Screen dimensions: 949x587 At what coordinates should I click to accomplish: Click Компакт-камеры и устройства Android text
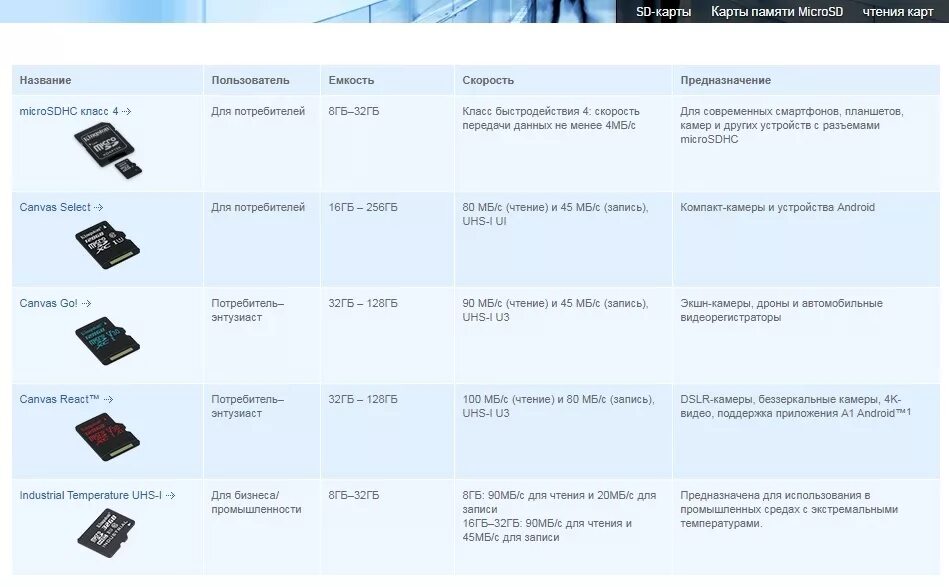tap(778, 207)
